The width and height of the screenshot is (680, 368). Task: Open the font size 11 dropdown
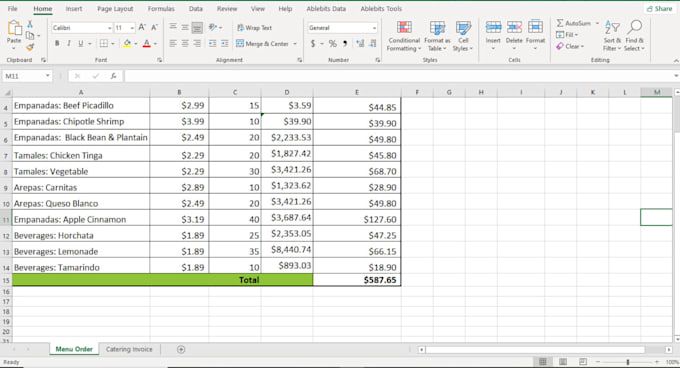[132, 28]
